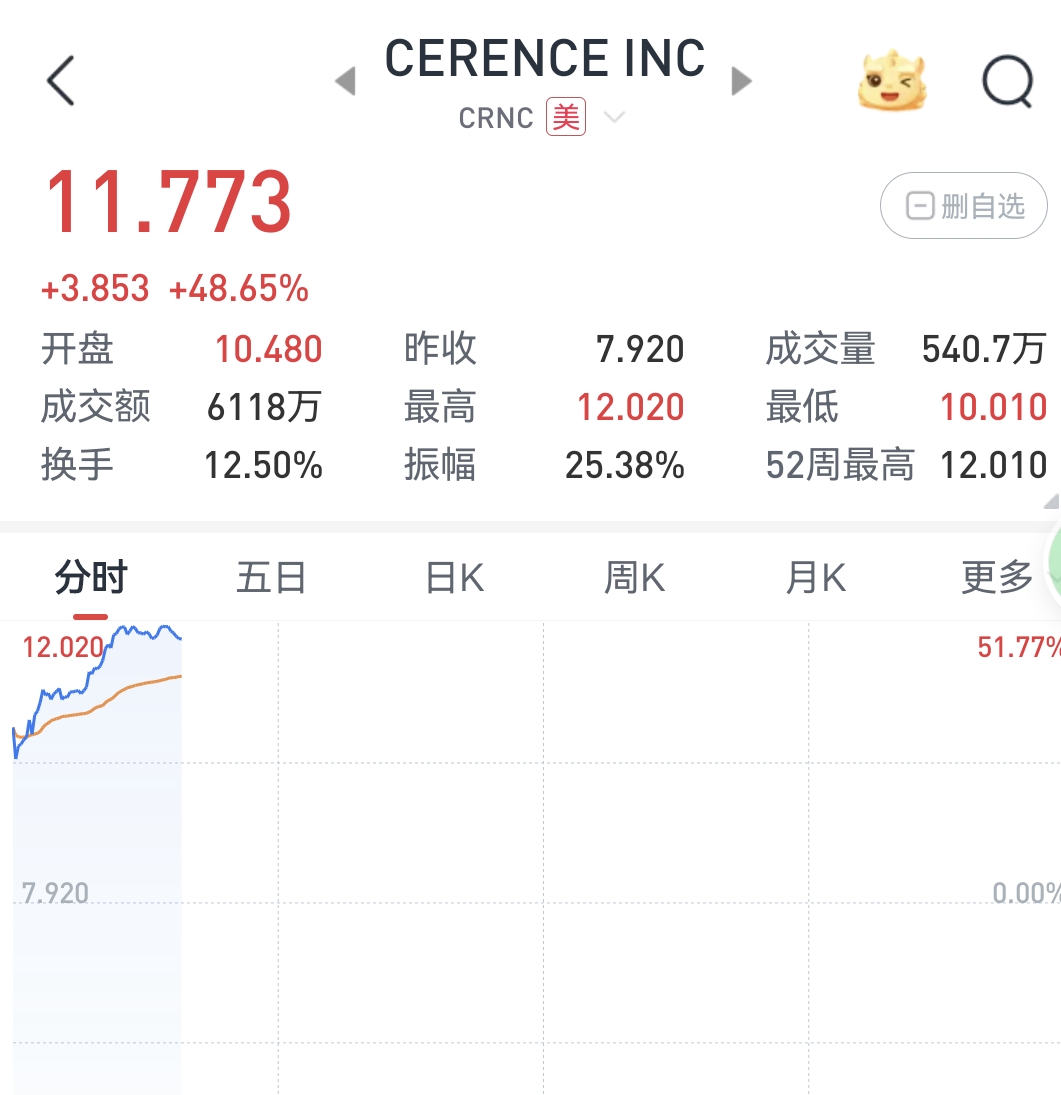Image resolution: width=1061 pixels, height=1095 pixels.
Task: Select the 周K chart tab
Action: [635, 578]
